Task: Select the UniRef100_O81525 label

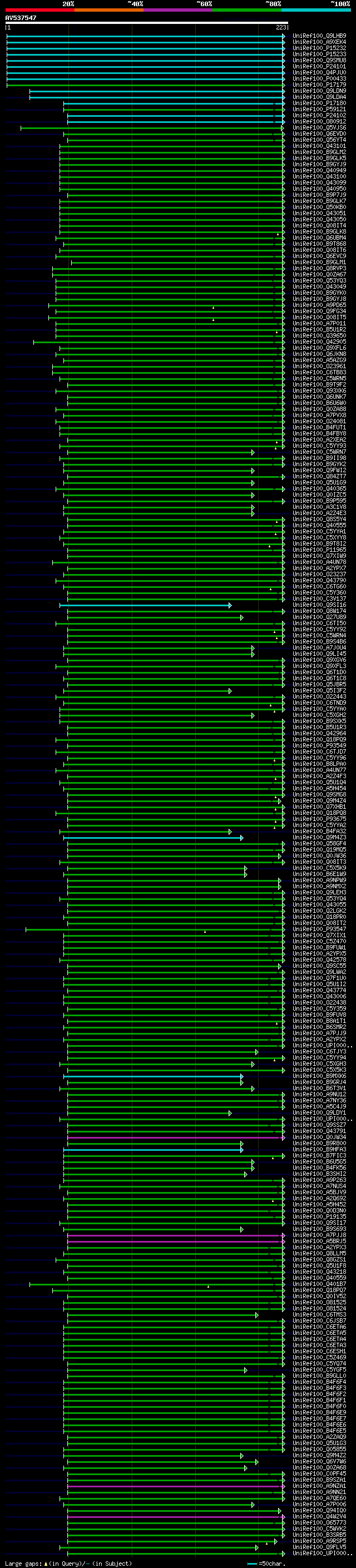Action: [319, 1303]
